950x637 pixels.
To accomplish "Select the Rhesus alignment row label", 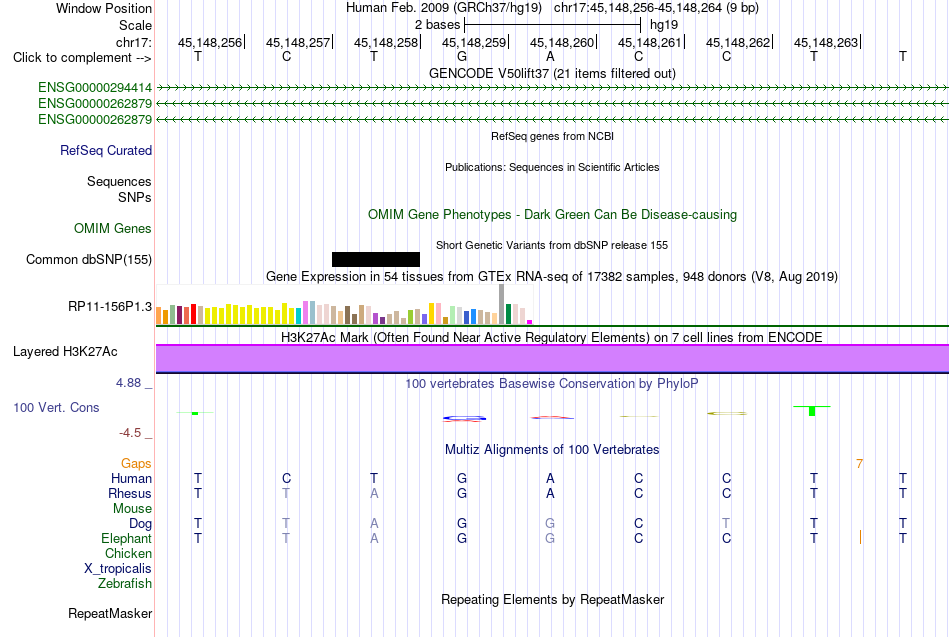I will click(x=130, y=493).
